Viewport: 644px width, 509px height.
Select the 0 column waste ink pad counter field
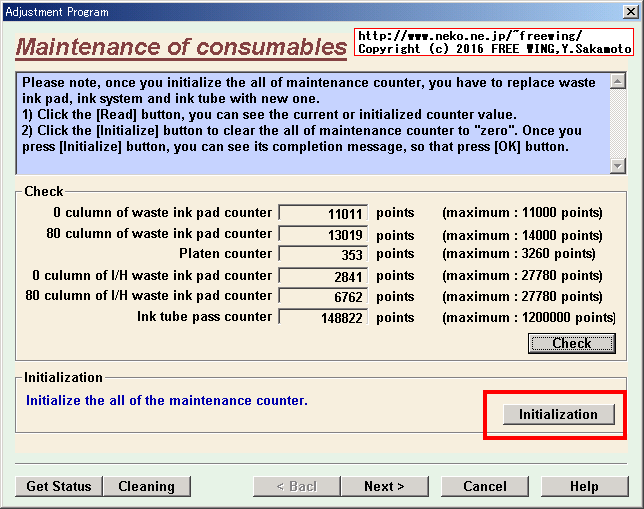(323, 213)
